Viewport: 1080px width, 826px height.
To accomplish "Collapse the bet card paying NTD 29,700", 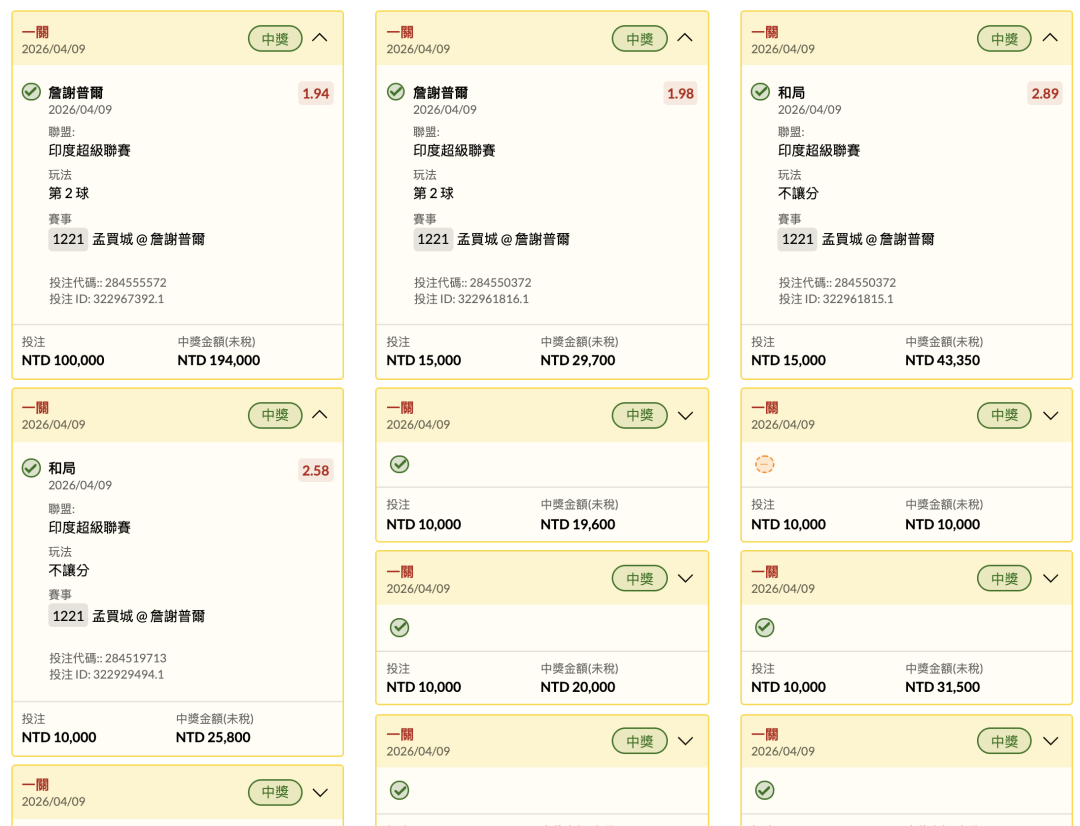I will [685, 38].
